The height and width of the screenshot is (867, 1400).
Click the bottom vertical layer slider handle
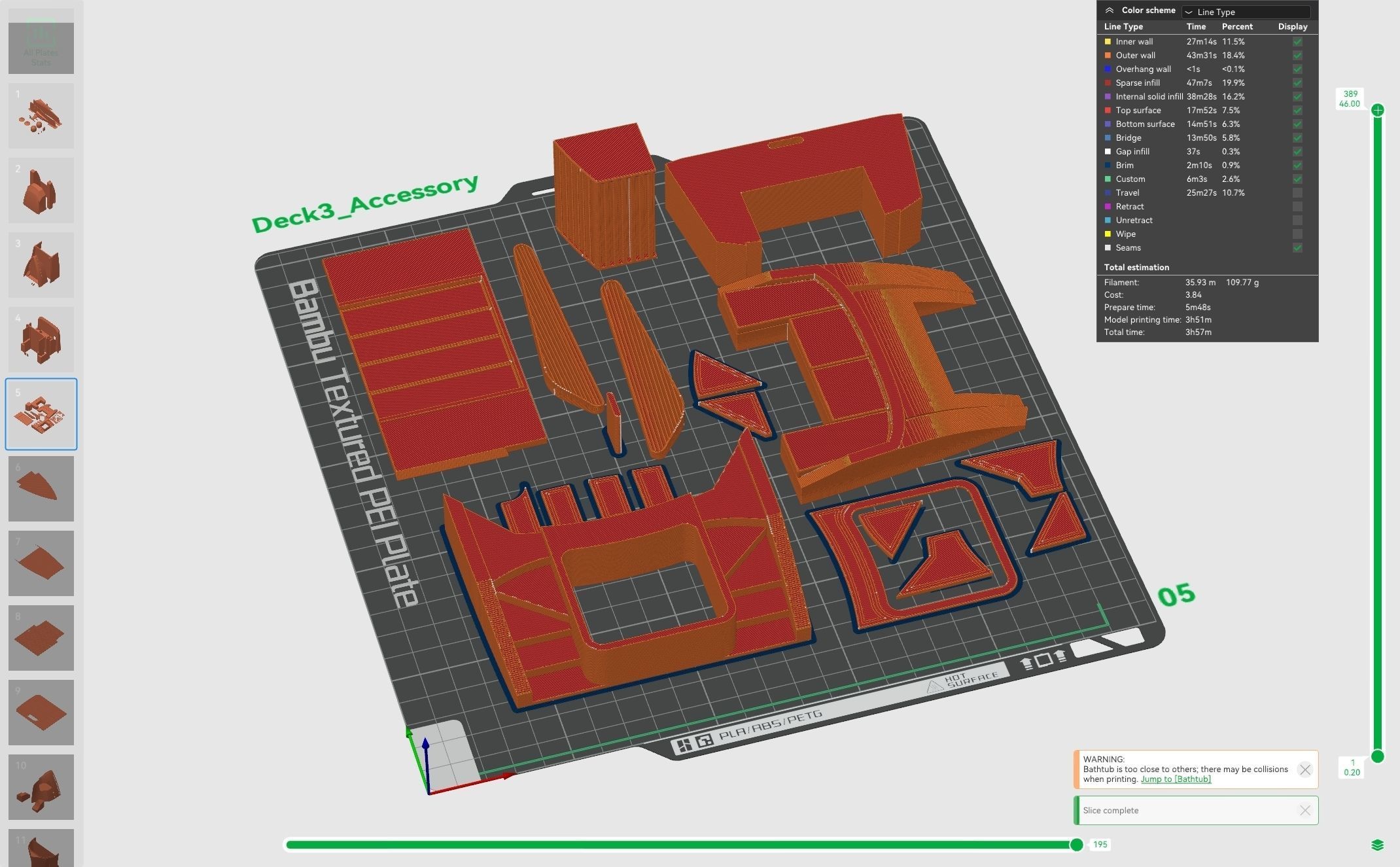pyautogui.click(x=1377, y=756)
